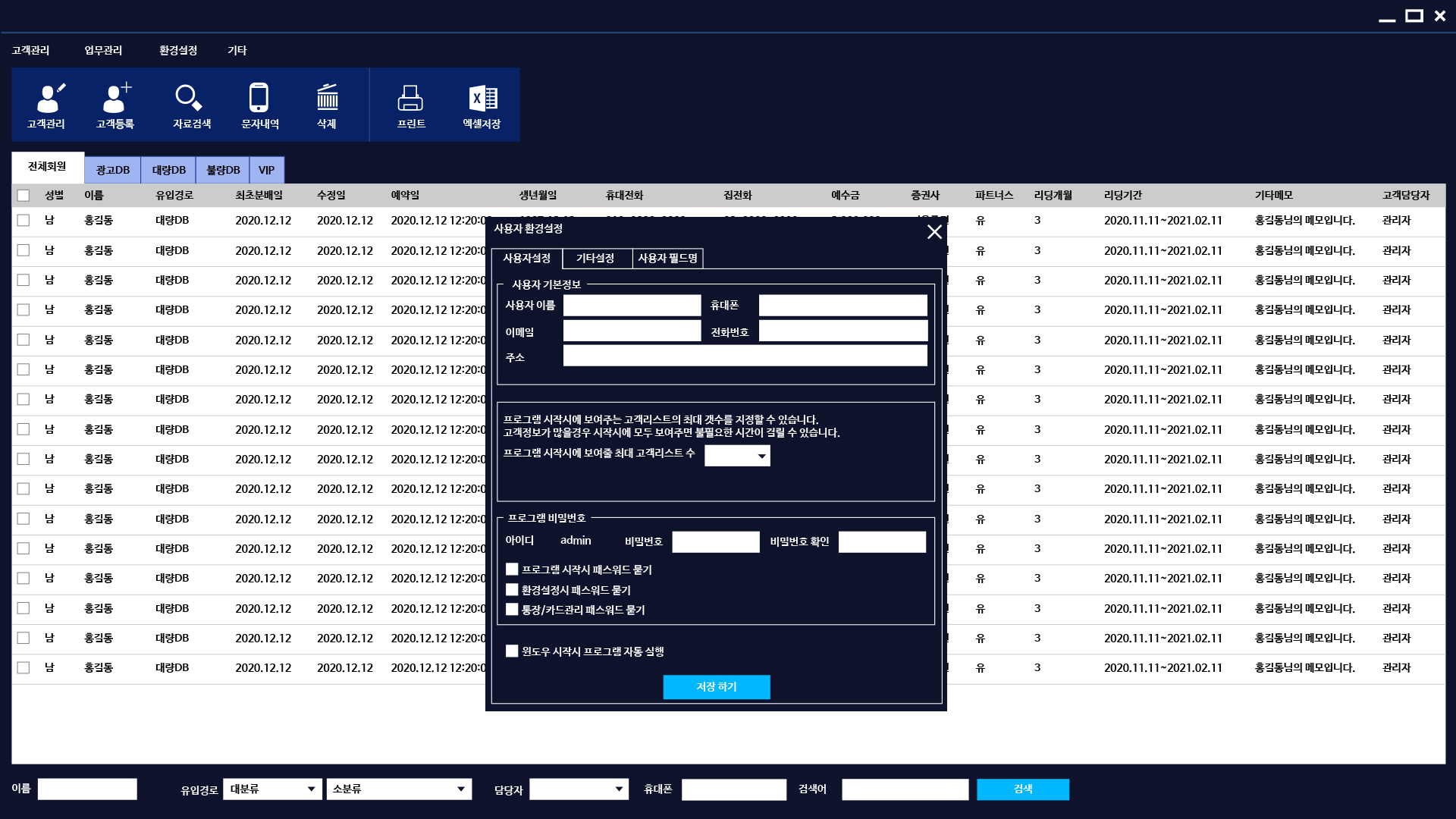1456x819 pixels.
Task: Expand the 최대 고객리스트 수 dropdown
Action: point(761,456)
